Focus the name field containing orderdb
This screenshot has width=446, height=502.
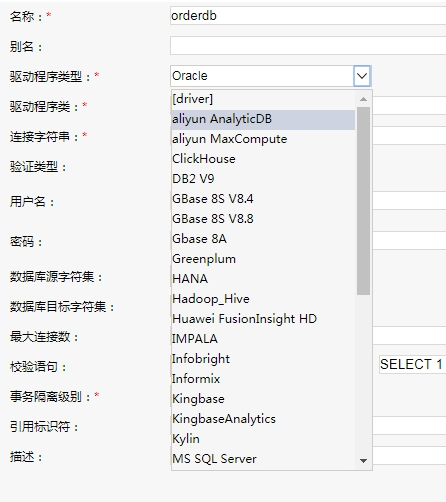pos(308,16)
